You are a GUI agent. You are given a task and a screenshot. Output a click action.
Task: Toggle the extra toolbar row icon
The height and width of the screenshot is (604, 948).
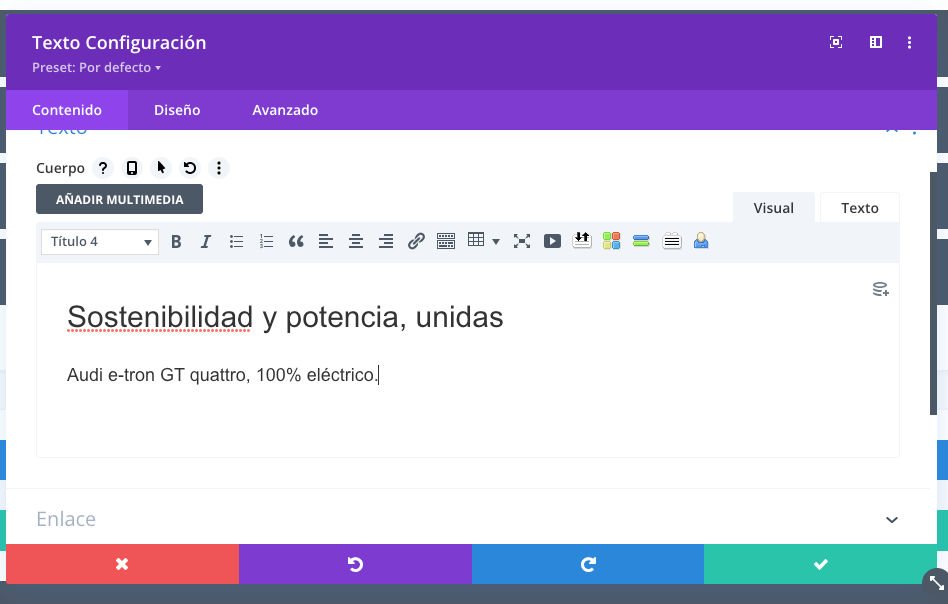click(x=446, y=242)
